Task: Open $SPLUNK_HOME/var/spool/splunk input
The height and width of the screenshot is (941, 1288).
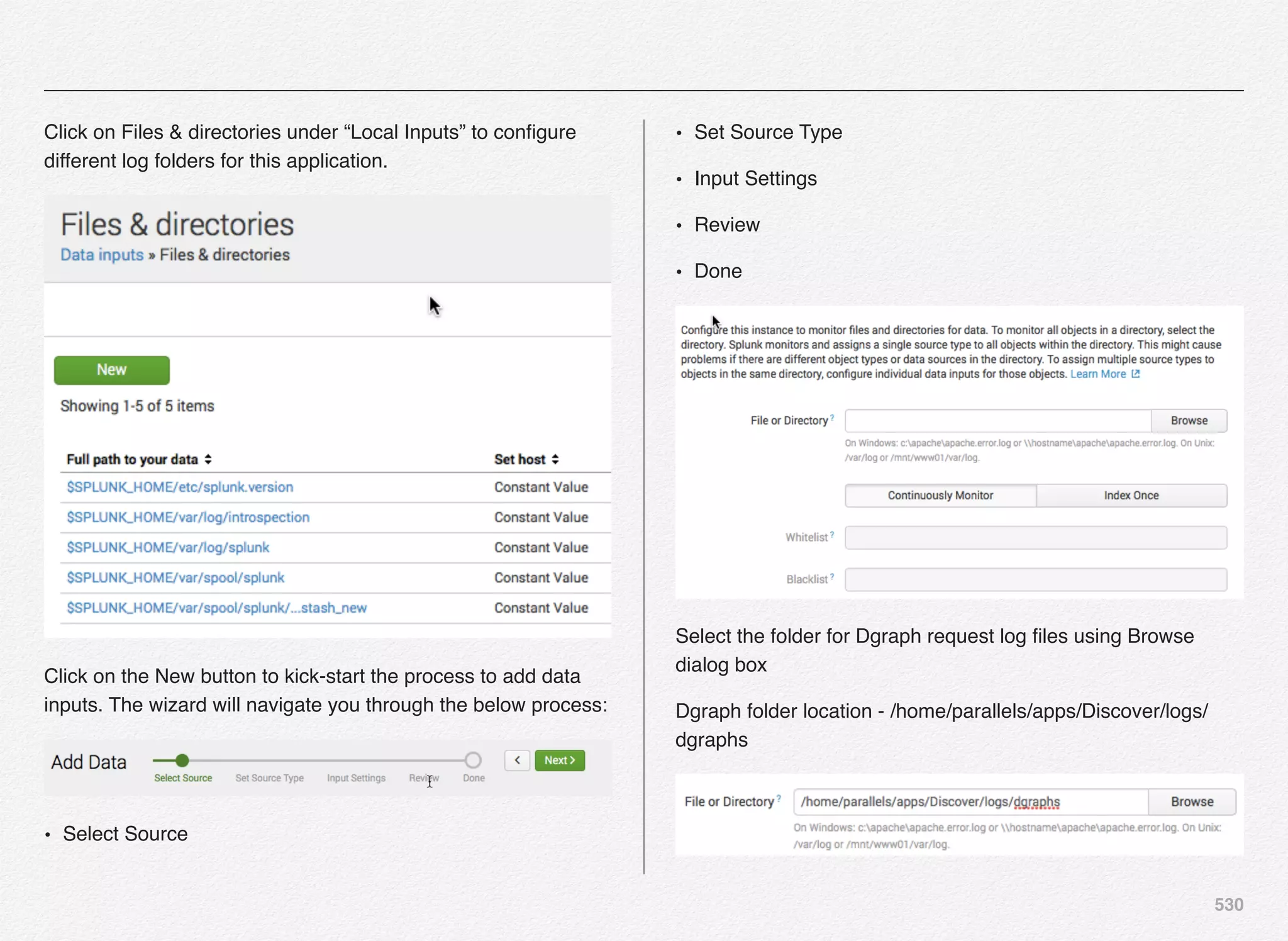Action: [x=175, y=577]
